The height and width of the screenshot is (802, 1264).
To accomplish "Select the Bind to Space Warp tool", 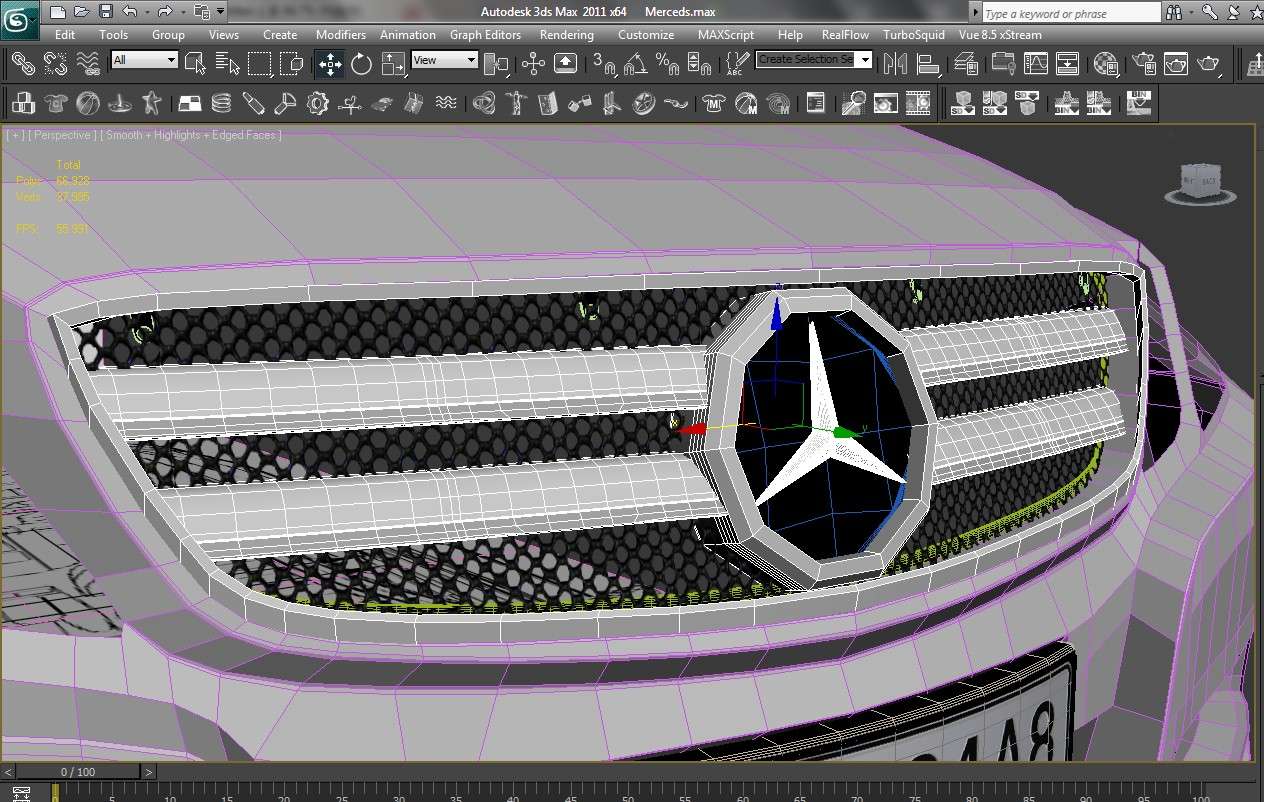I will 89,64.
